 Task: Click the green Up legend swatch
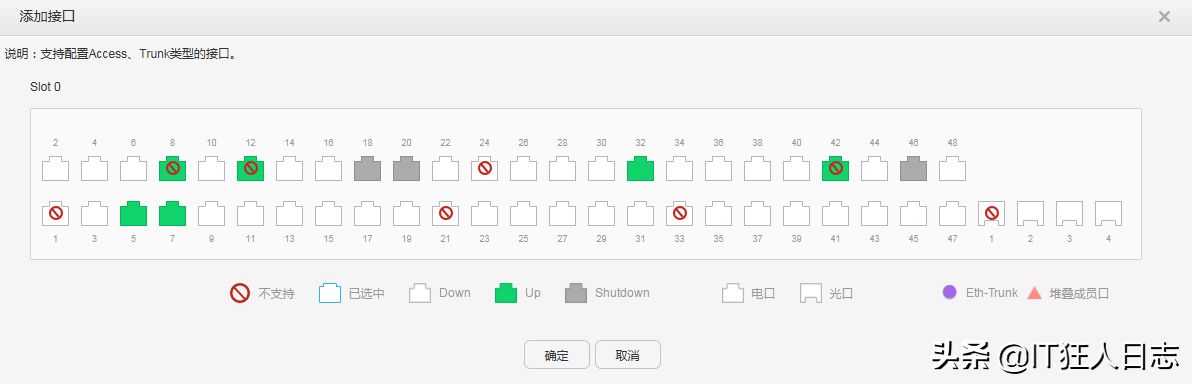pyautogui.click(x=506, y=293)
